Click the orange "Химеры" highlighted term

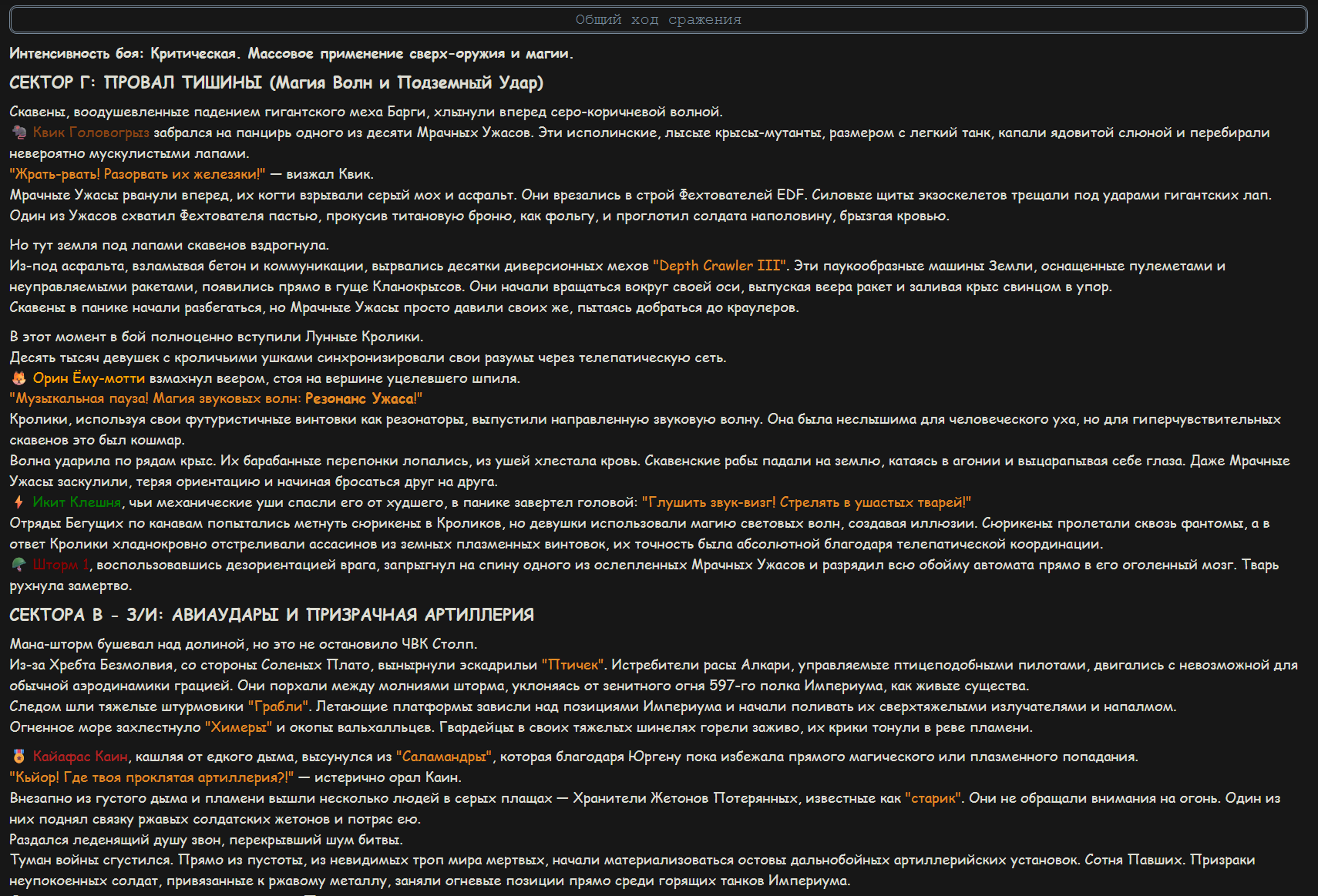(238, 727)
